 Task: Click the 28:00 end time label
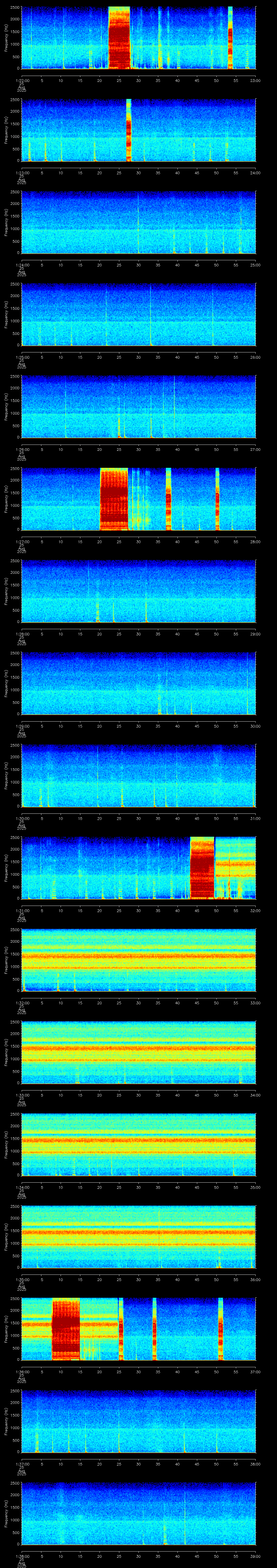pyautogui.click(x=256, y=542)
